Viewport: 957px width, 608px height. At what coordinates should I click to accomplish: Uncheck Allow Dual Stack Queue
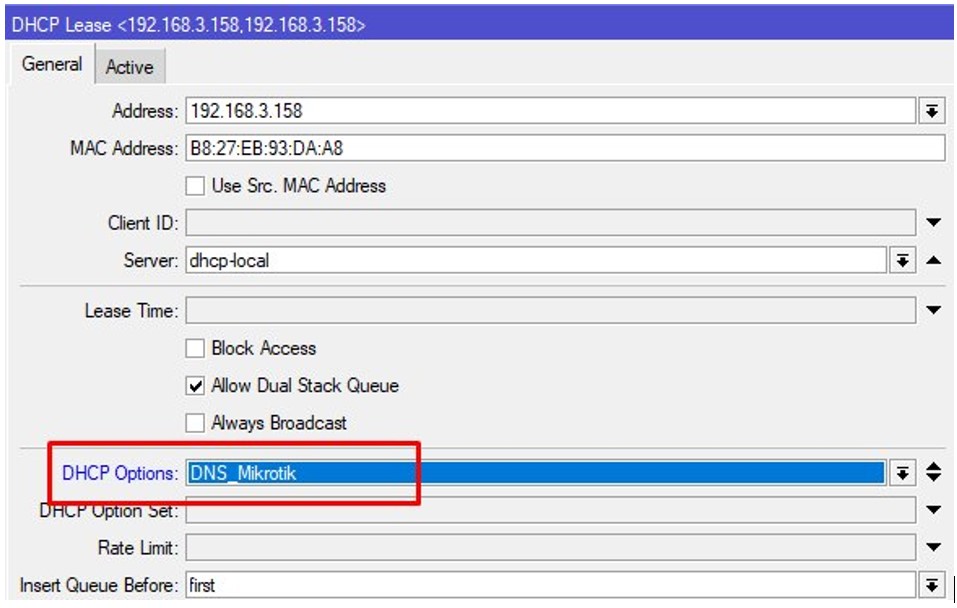[196, 386]
